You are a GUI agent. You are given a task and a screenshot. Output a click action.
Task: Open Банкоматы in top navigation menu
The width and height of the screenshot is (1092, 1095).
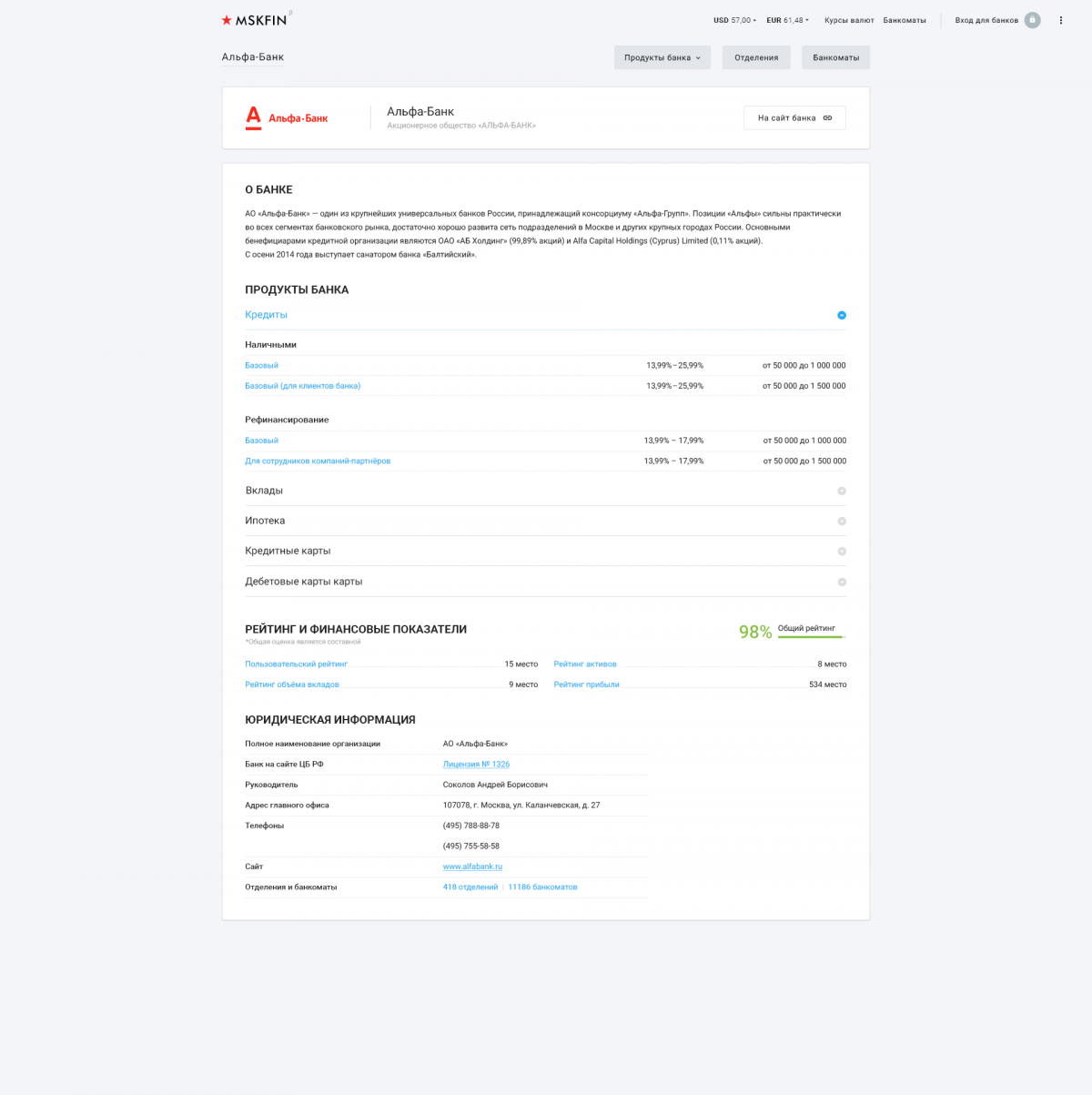(x=905, y=20)
